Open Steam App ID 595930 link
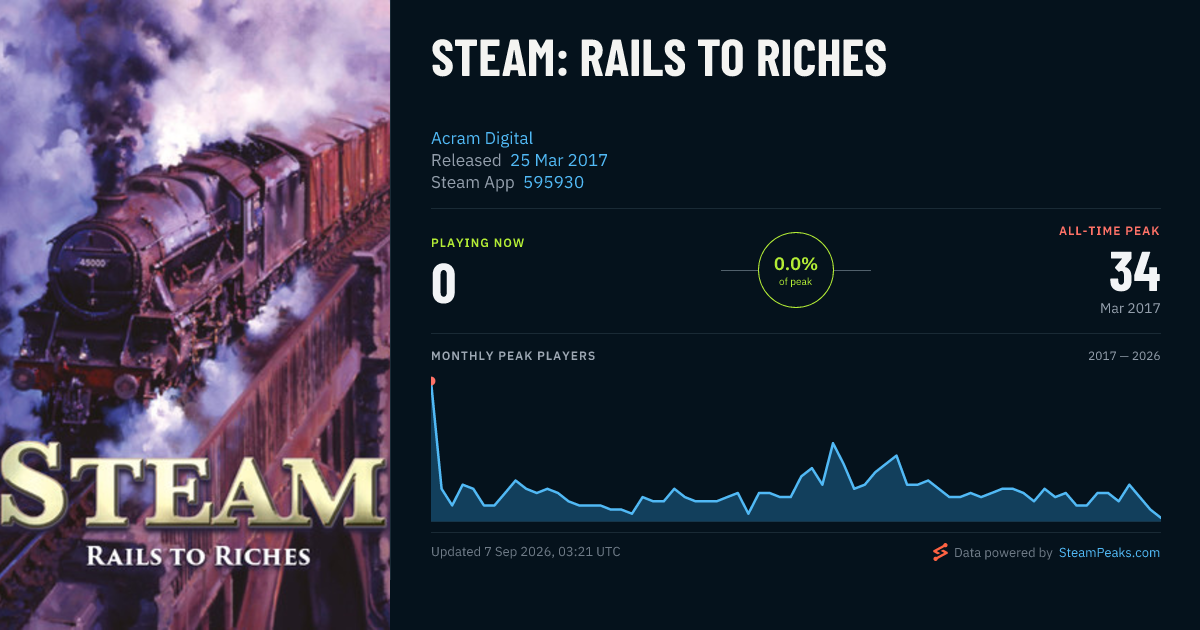The width and height of the screenshot is (1200, 630). [x=554, y=182]
